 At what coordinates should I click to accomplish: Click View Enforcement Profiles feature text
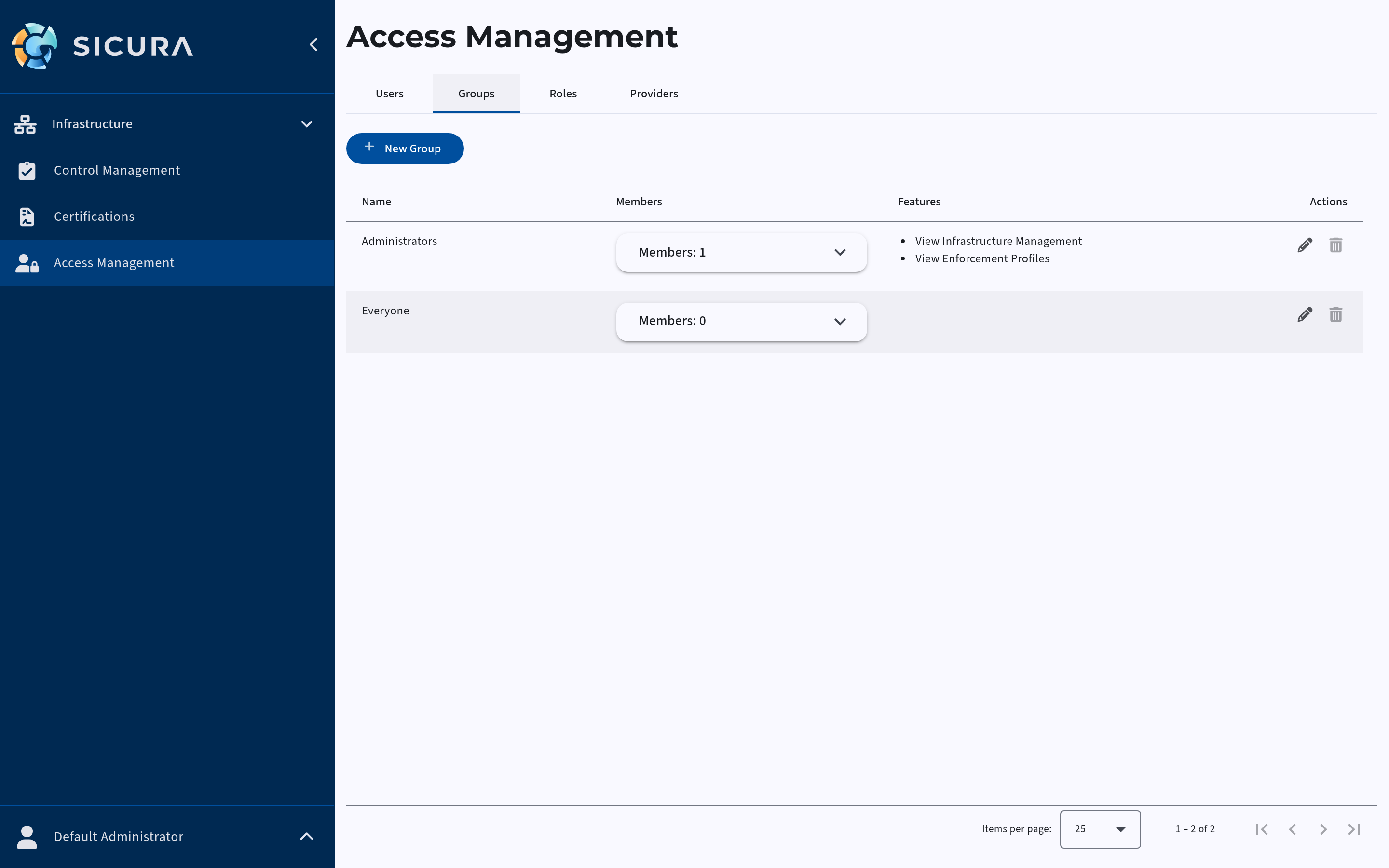click(982, 258)
